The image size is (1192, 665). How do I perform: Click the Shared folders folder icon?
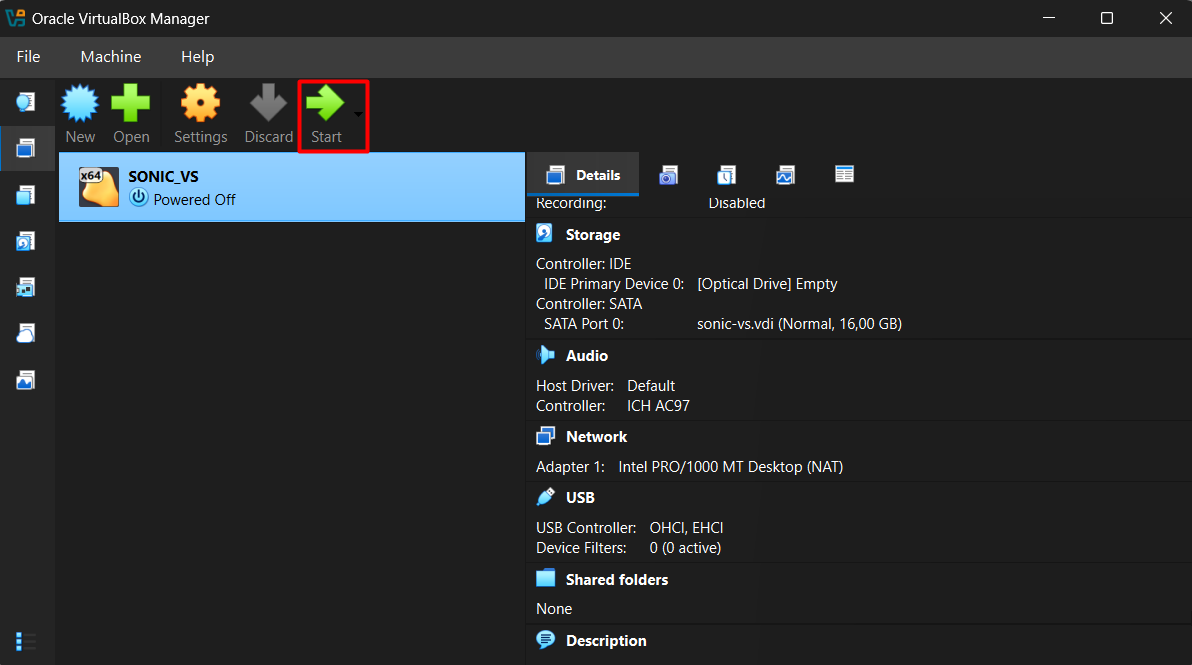545,578
